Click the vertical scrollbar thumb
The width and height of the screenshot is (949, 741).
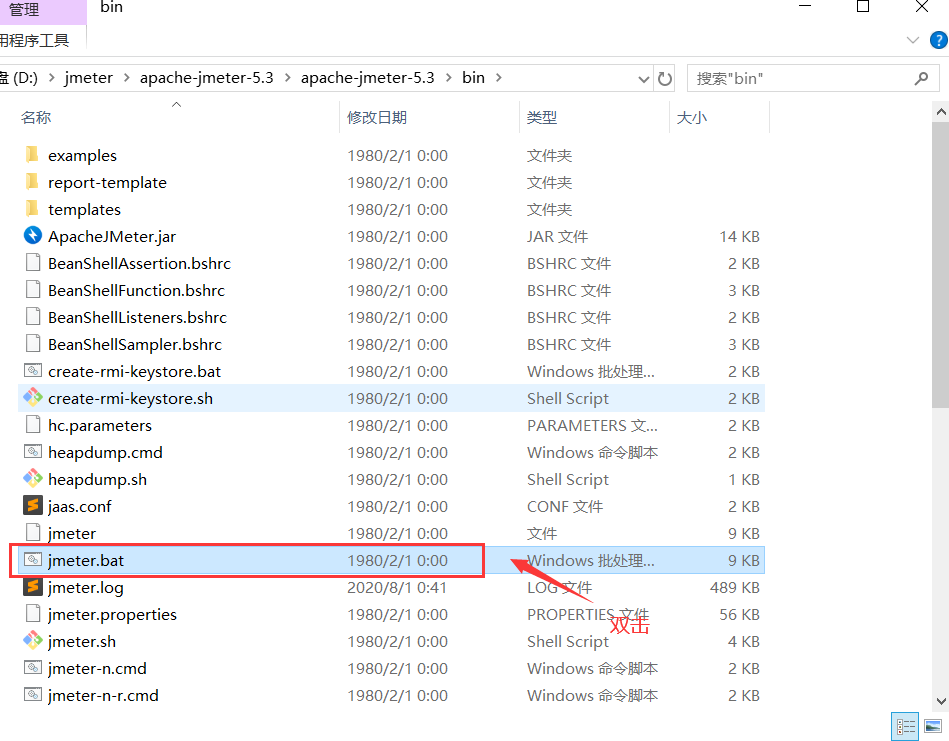click(941, 265)
